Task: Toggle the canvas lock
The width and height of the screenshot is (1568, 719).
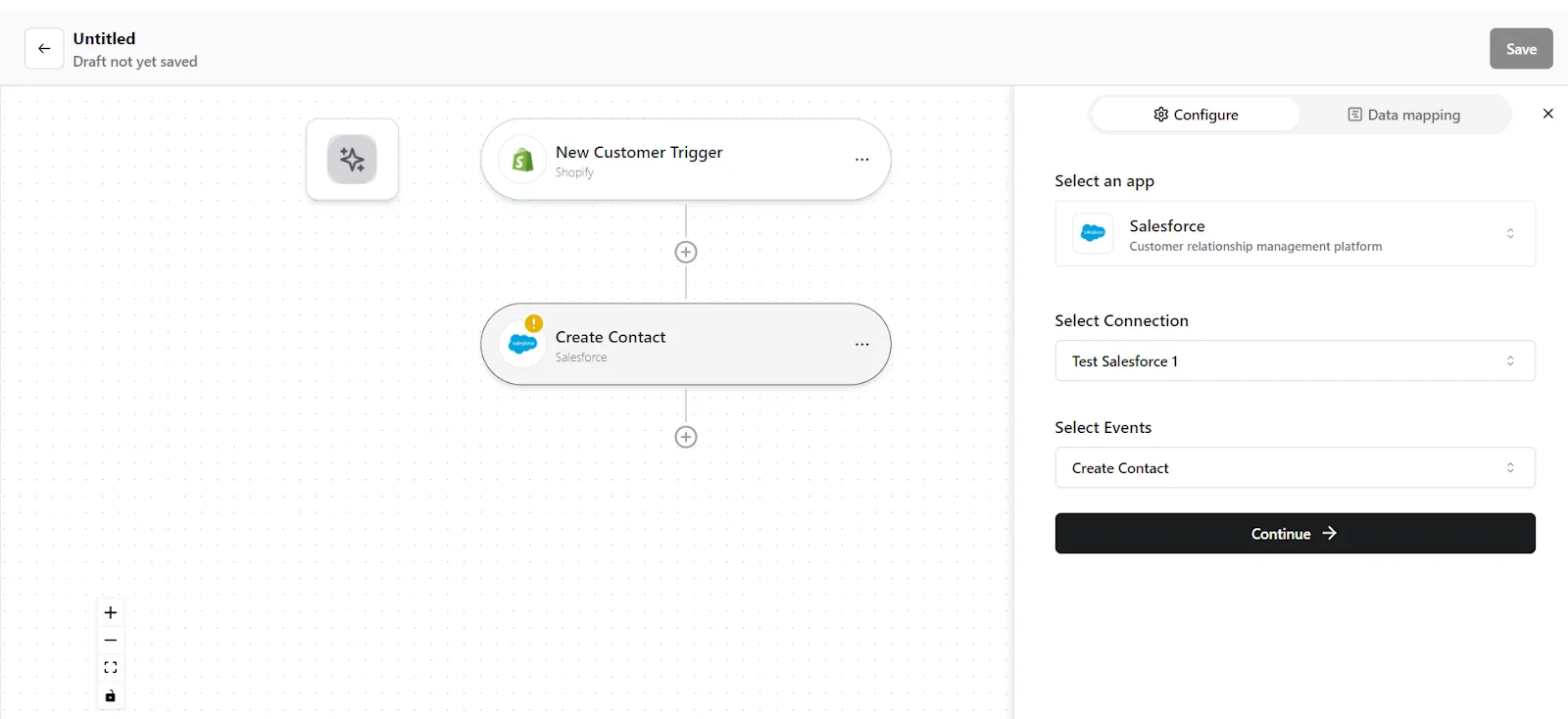Action: 111,695
